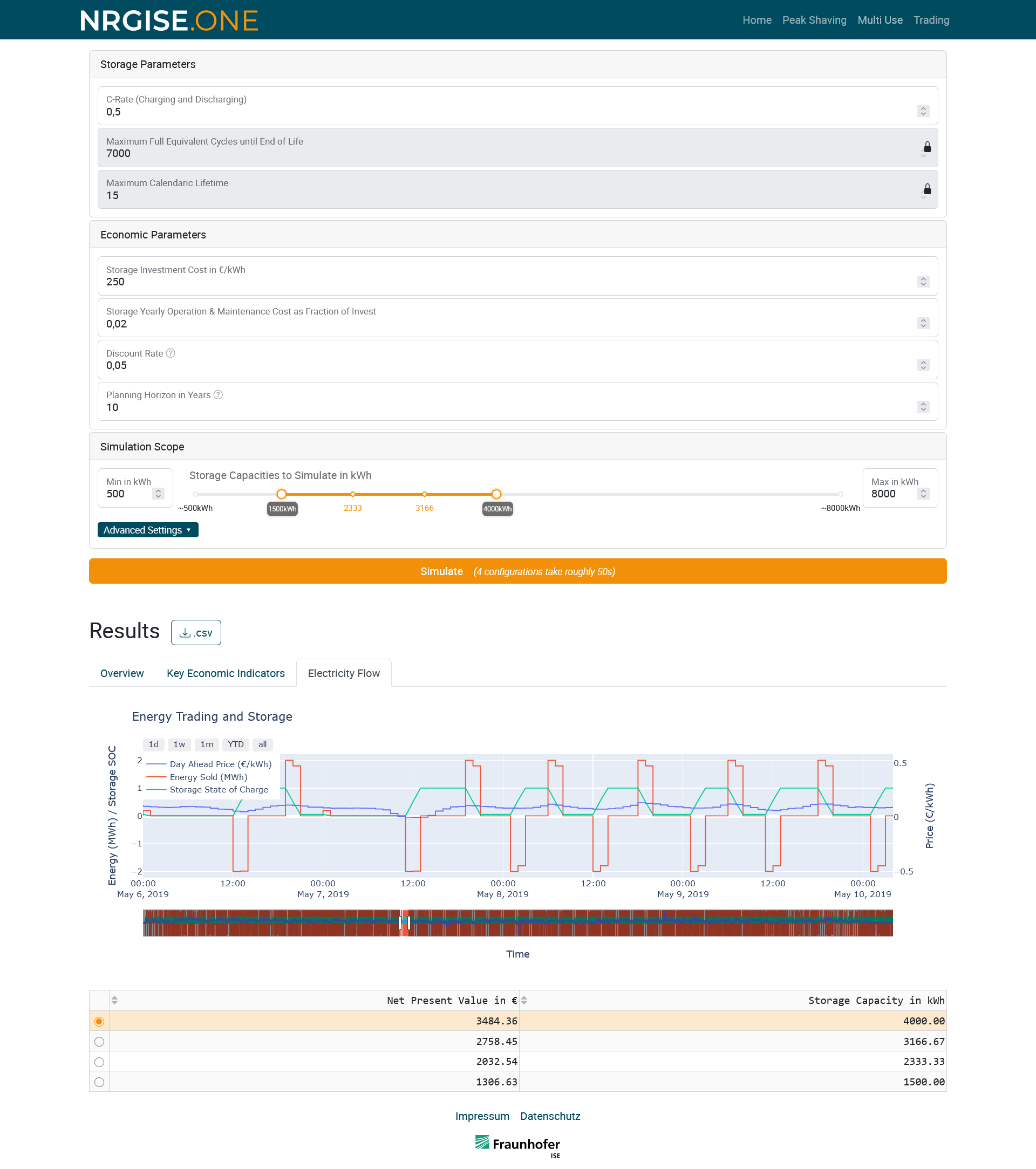Toggle Storage State of Charge legend entry
The width and height of the screenshot is (1036, 1169).
[208, 790]
